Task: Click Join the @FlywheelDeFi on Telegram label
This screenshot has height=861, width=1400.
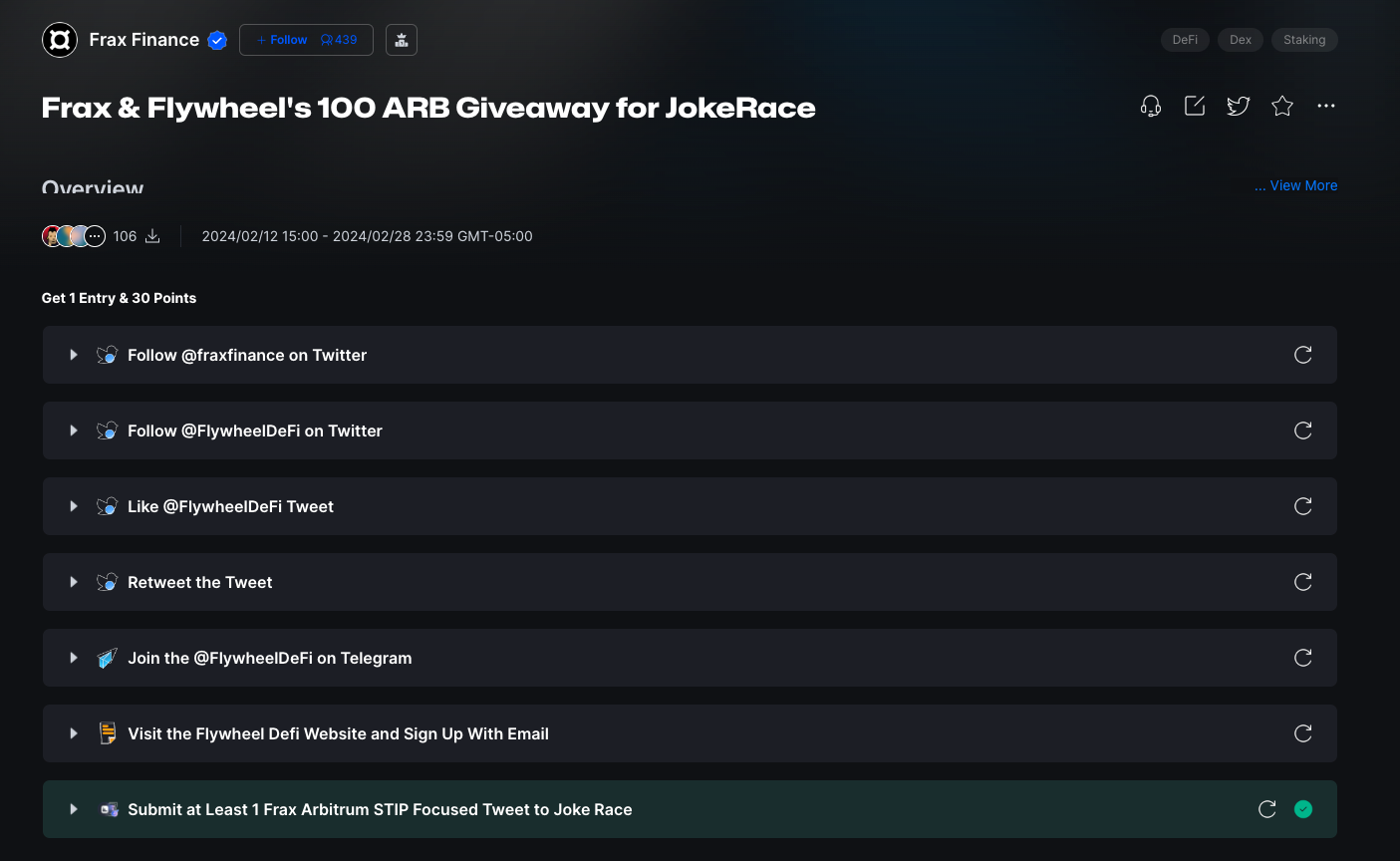Action: [269, 658]
